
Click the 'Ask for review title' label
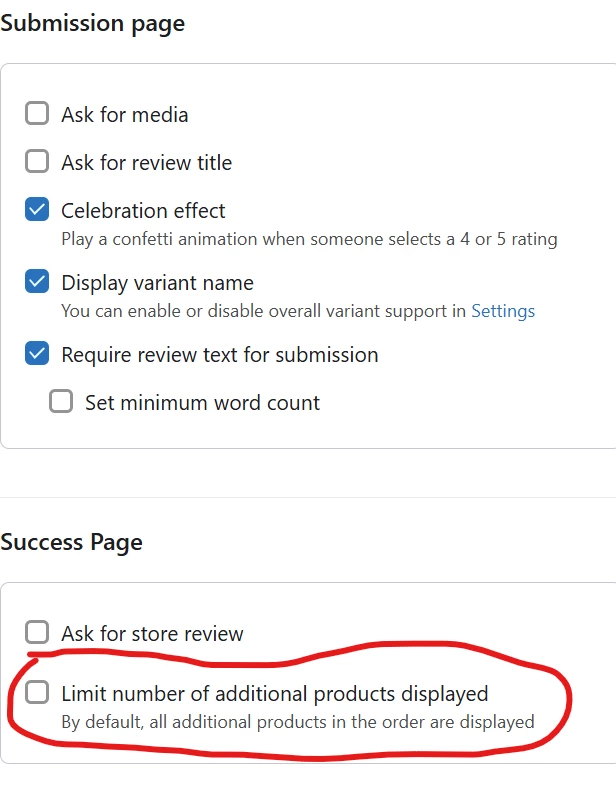point(147,163)
